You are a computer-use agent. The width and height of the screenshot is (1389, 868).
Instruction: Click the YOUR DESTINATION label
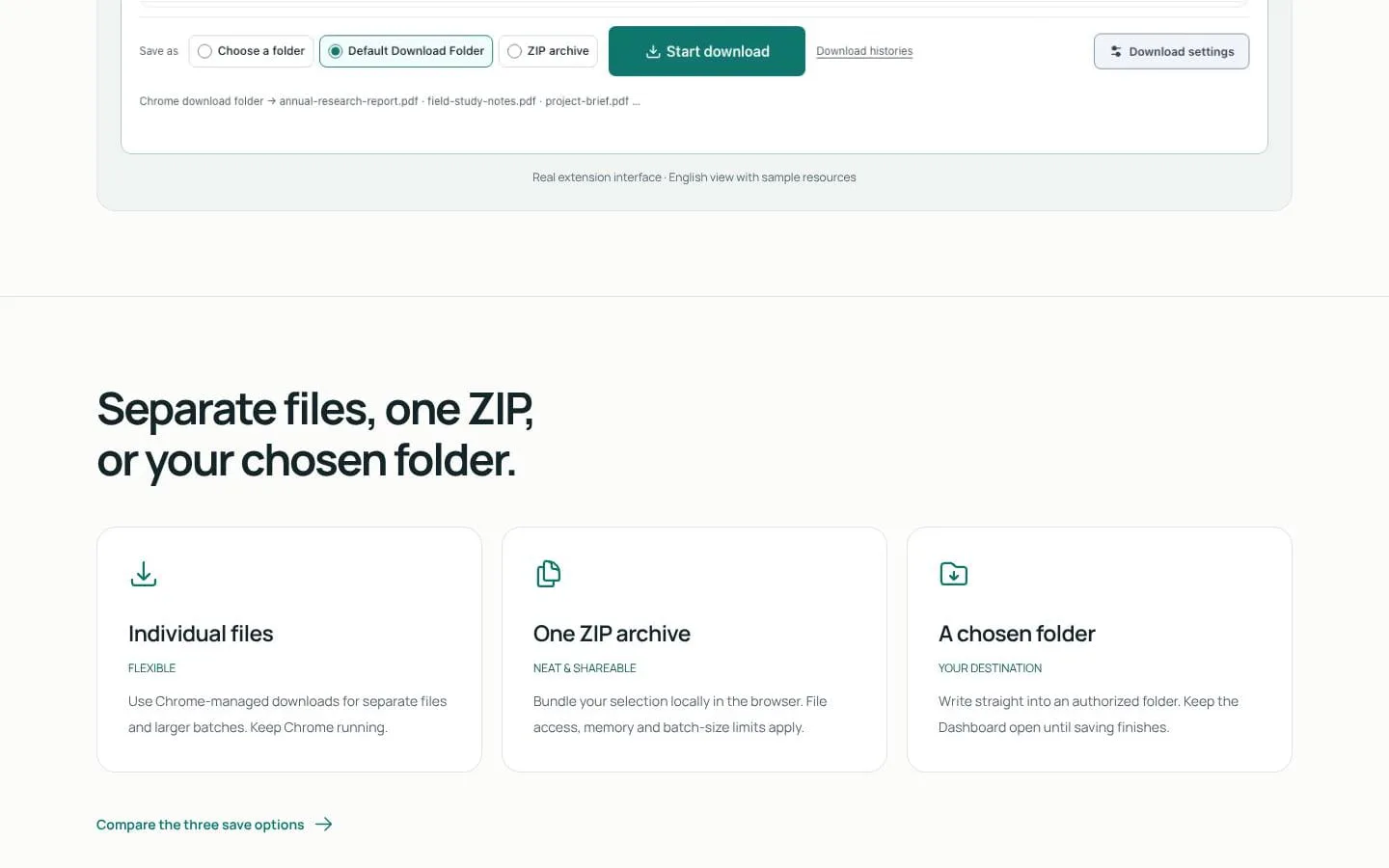tap(990, 668)
